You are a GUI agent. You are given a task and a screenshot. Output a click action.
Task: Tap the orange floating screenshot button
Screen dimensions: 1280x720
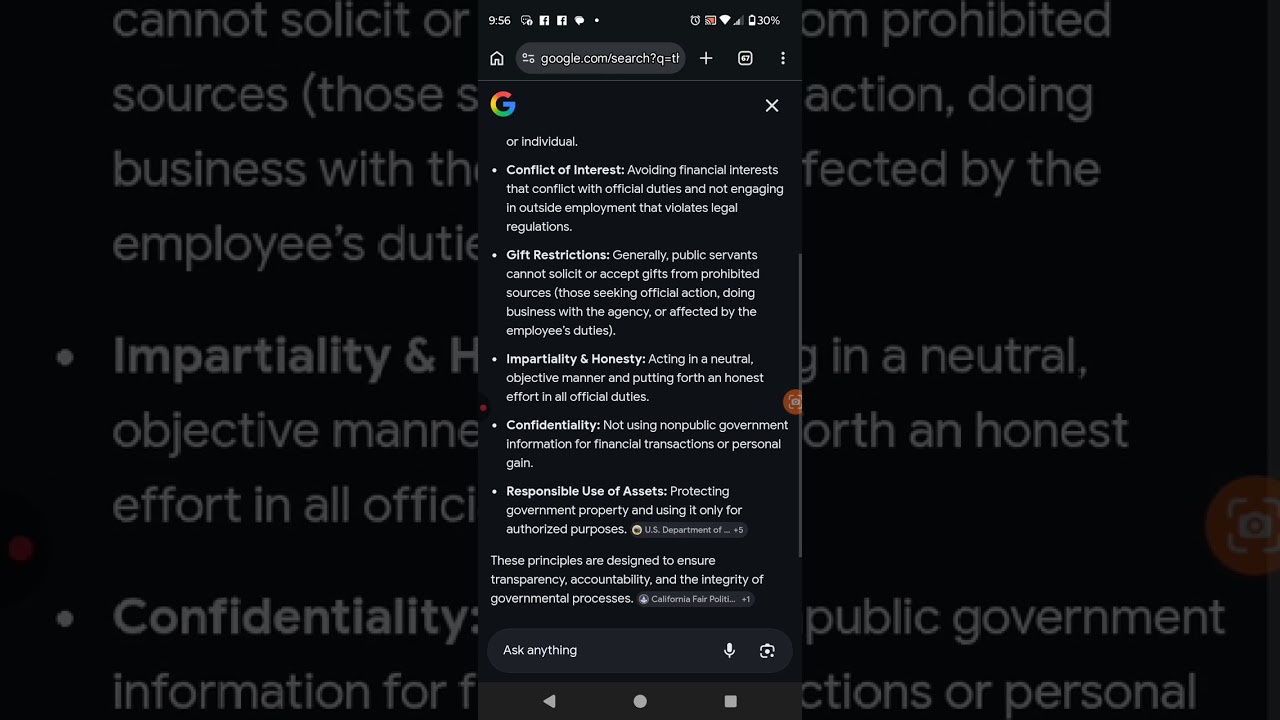point(793,402)
